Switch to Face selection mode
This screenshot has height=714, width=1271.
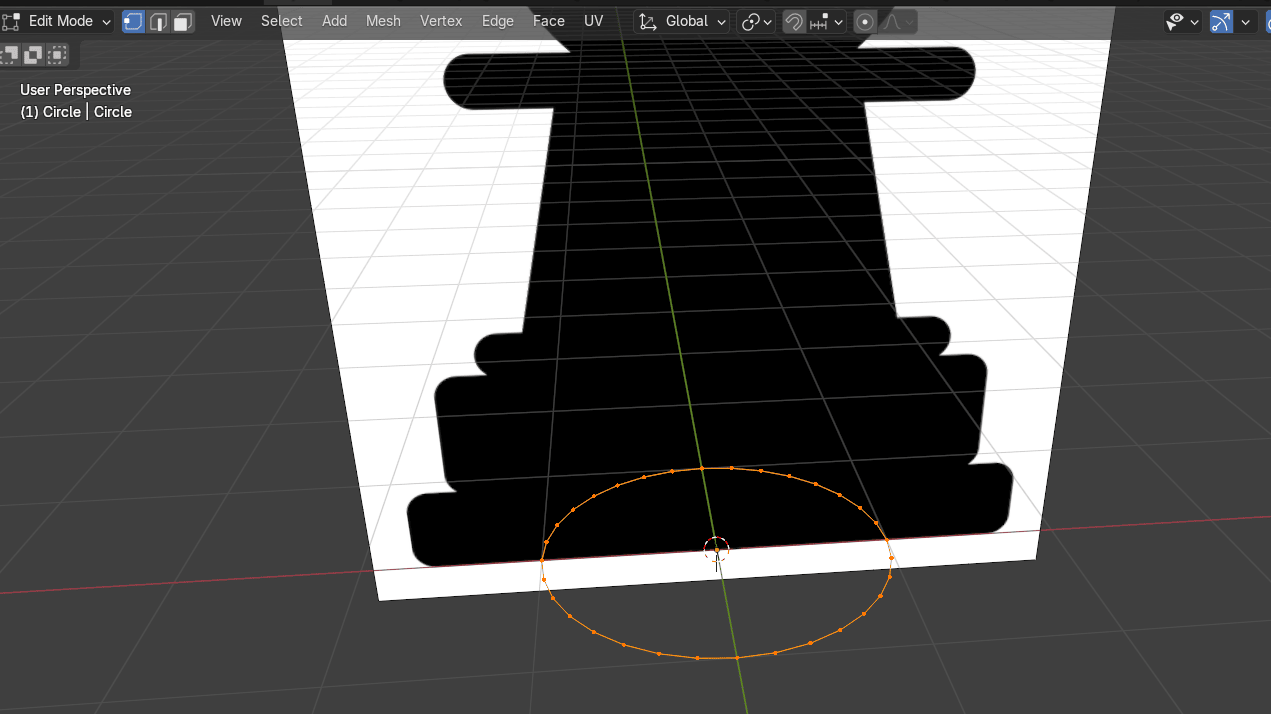click(x=183, y=21)
